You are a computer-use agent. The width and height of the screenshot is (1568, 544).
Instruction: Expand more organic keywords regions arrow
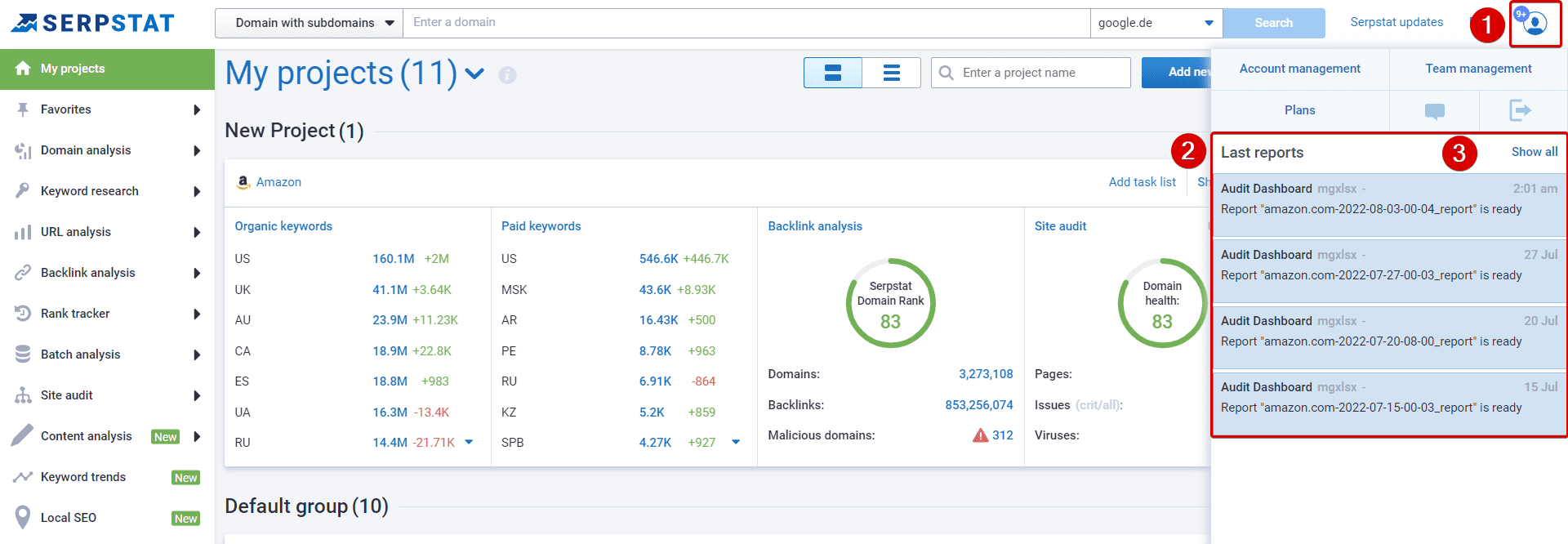(469, 442)
